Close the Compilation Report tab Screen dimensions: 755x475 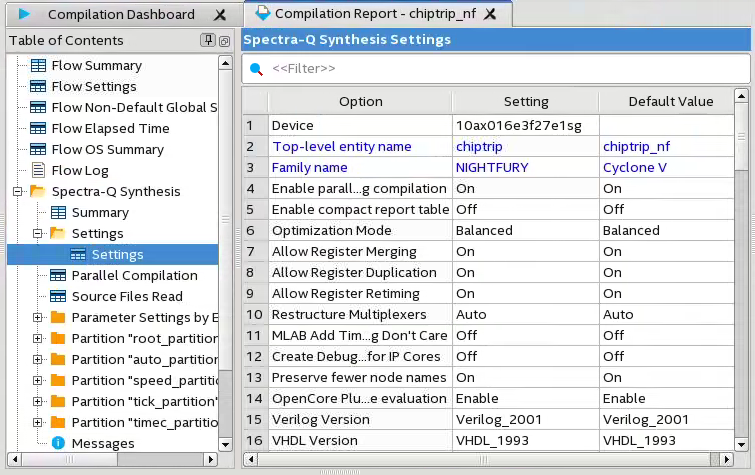pyautogui.click(x=491, y=15)
